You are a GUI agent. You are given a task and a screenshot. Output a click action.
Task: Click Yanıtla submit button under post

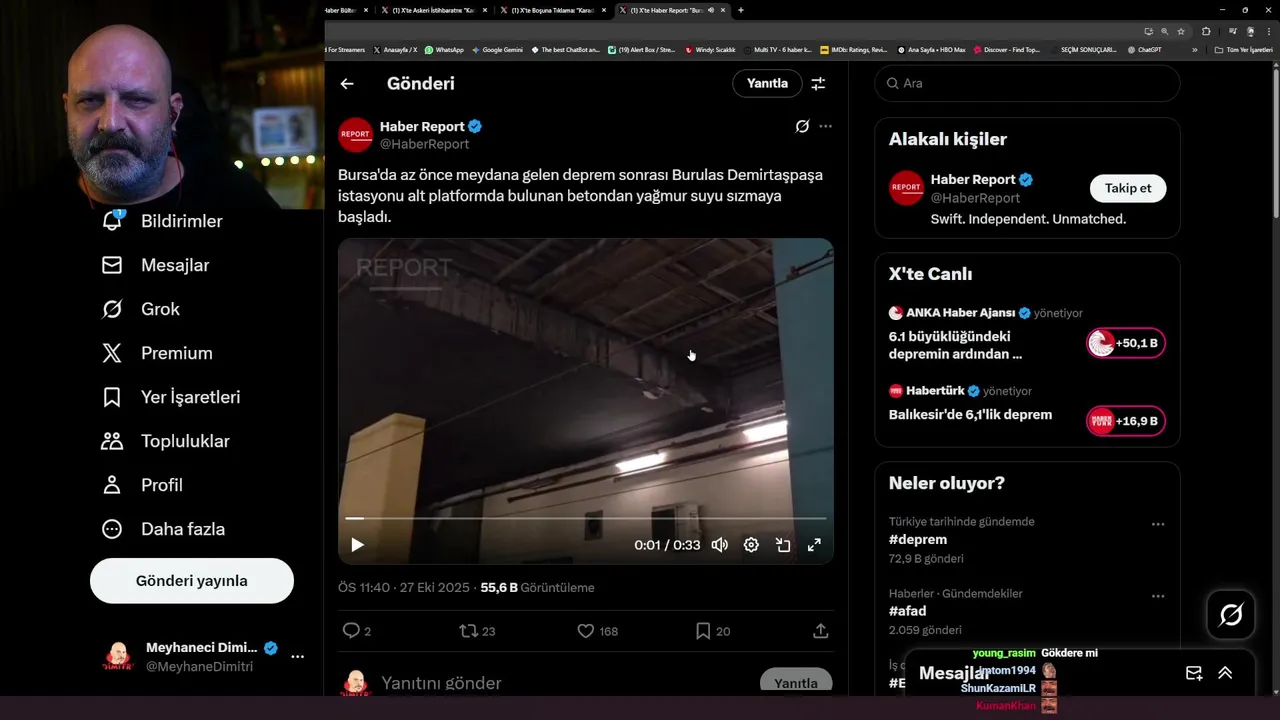(796, 683)
